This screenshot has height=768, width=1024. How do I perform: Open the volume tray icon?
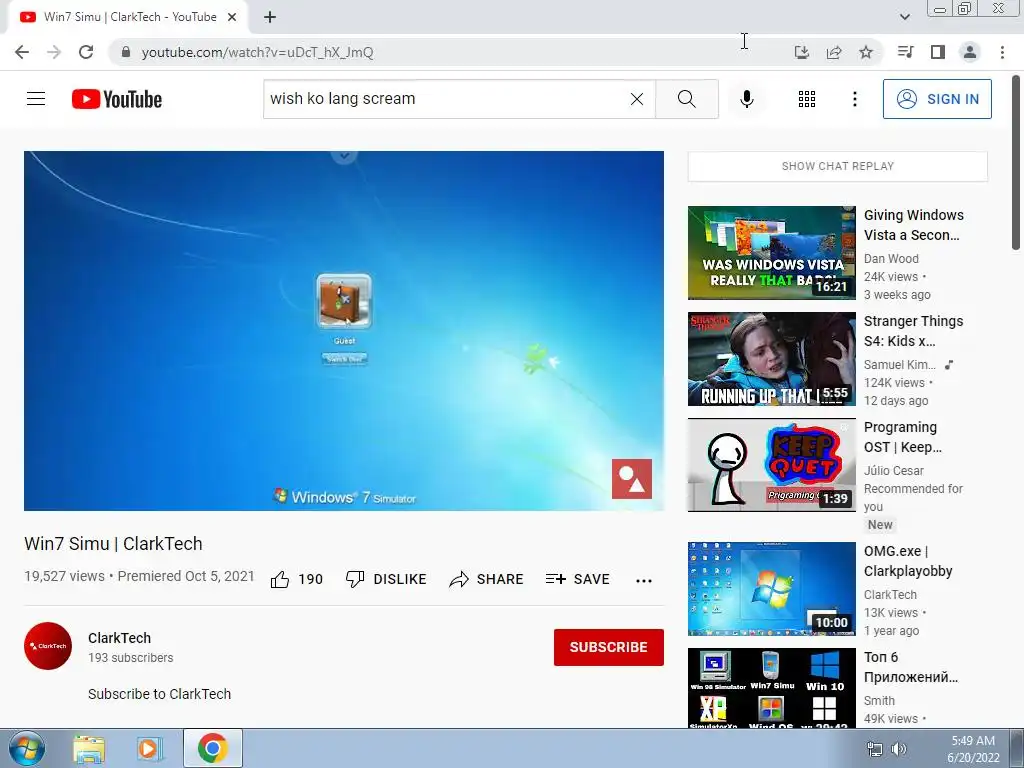coord(899,749)
